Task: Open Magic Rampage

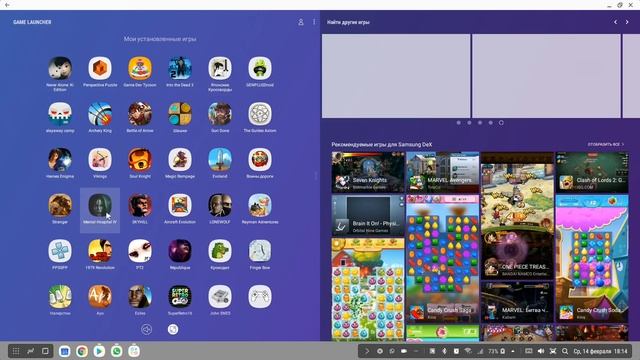Action: pyautogui.click(x=180, y=160)
